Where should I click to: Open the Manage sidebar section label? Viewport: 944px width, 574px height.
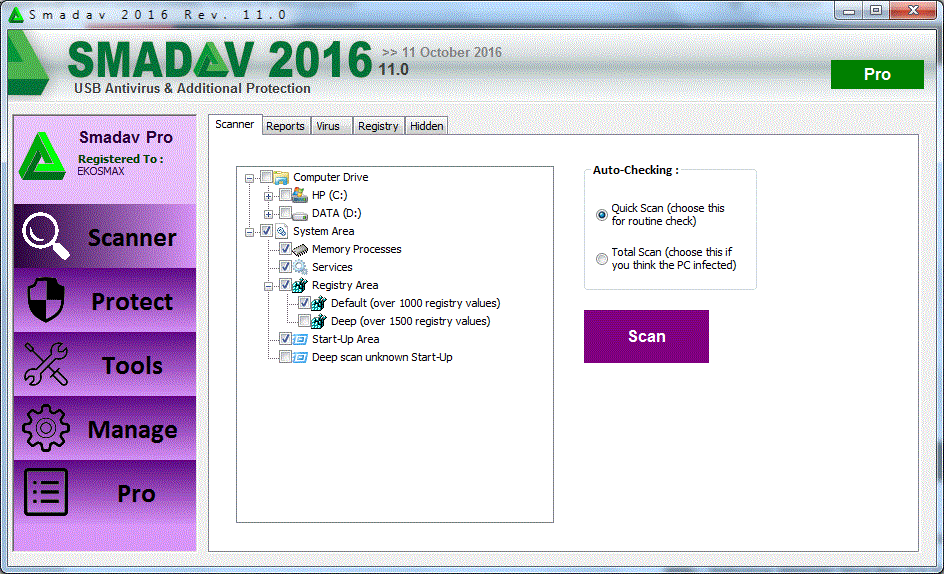coord(132,430)
